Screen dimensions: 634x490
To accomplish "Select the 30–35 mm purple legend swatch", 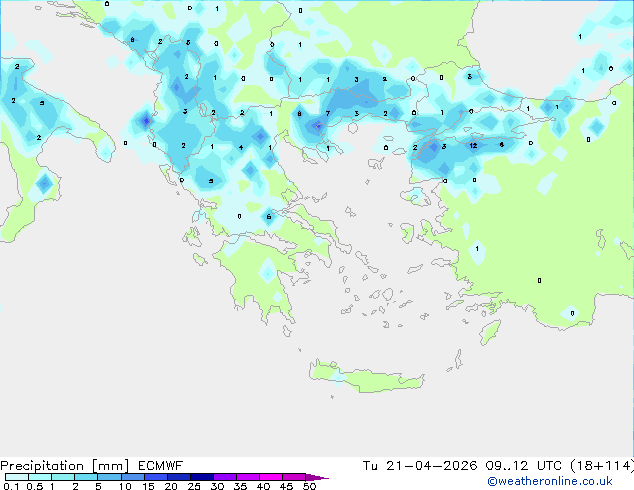I will tap(225, 477).
